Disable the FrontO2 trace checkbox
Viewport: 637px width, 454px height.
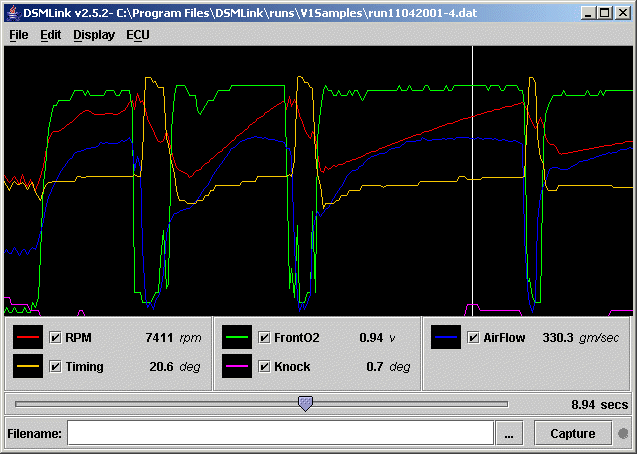click(264, 338)
